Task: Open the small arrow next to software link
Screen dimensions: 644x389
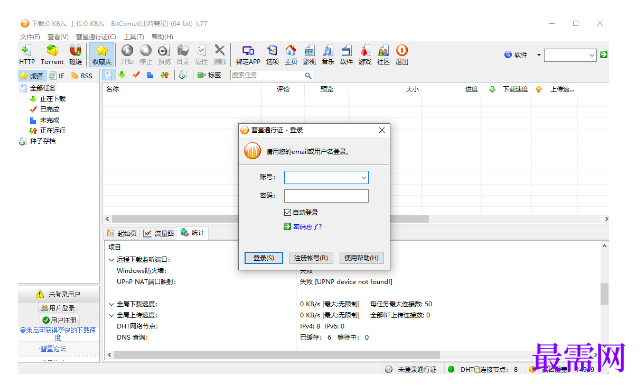Action: (x=538, y=55)
